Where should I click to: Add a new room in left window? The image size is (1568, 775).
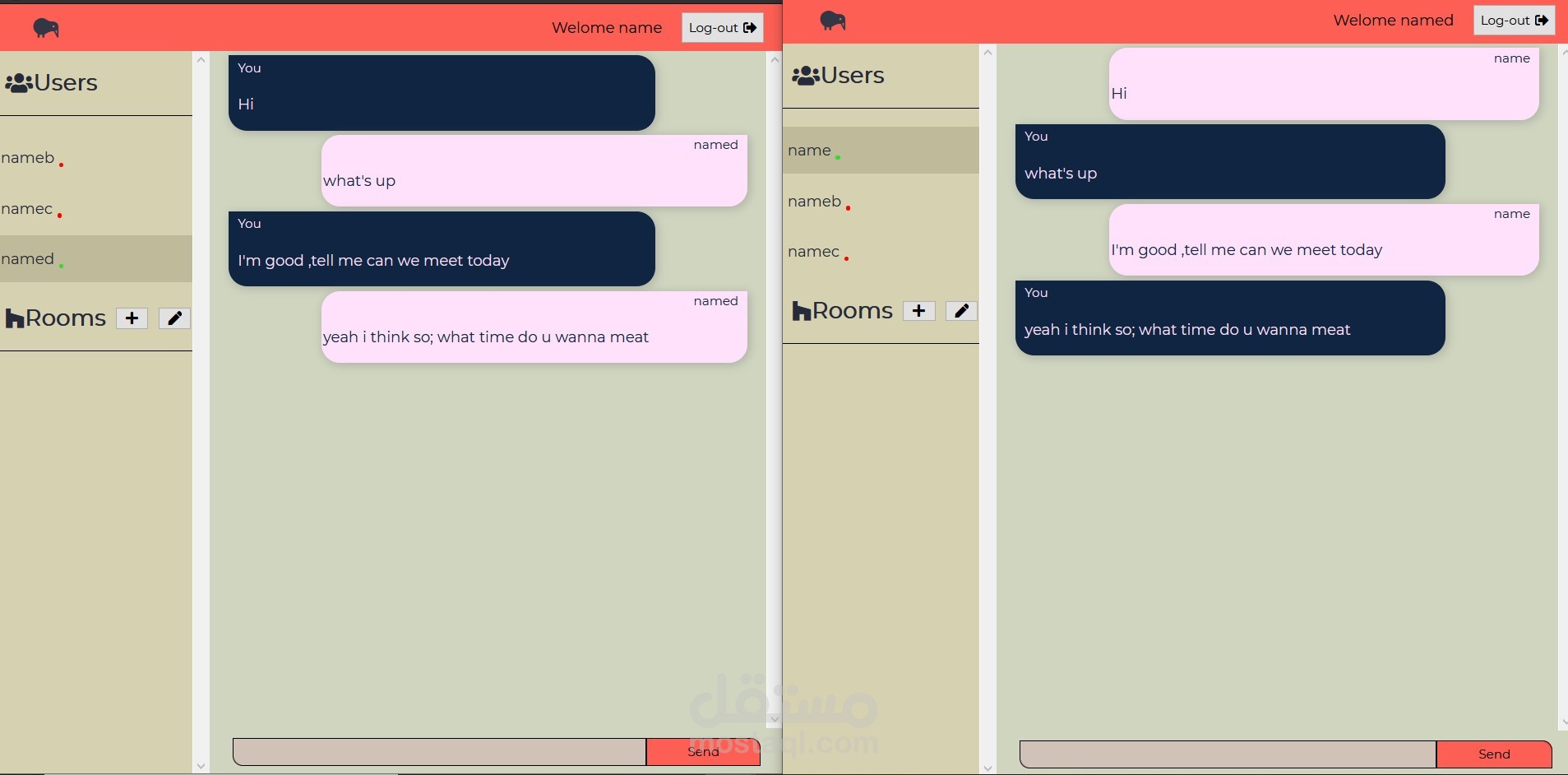(x=132, y=318)
